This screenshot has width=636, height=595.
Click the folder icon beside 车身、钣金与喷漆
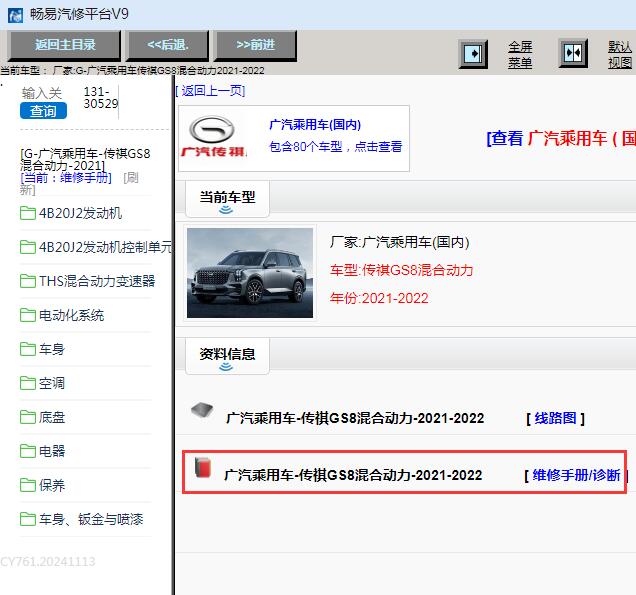point(28,519)
